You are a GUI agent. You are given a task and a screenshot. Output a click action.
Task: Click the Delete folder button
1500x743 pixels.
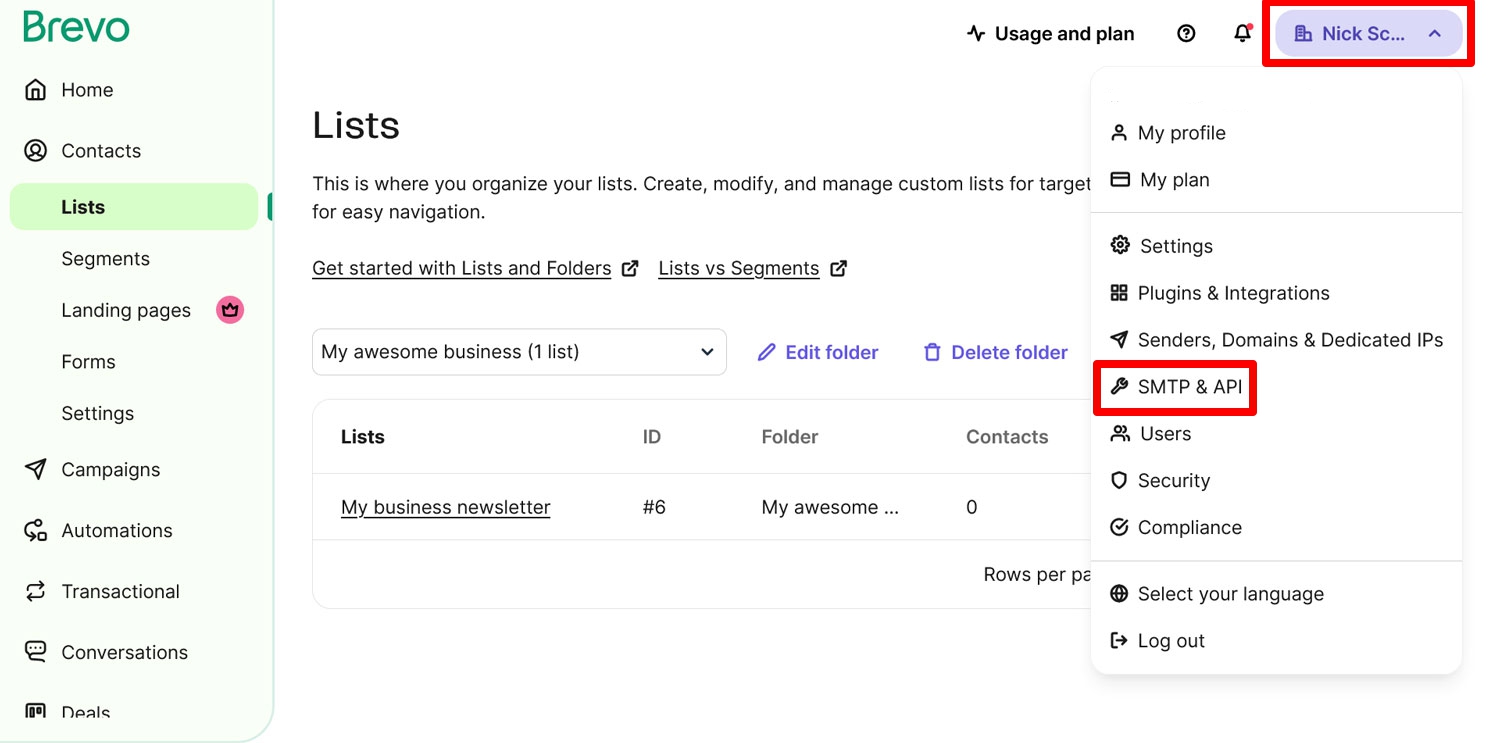tap(996, 352)
